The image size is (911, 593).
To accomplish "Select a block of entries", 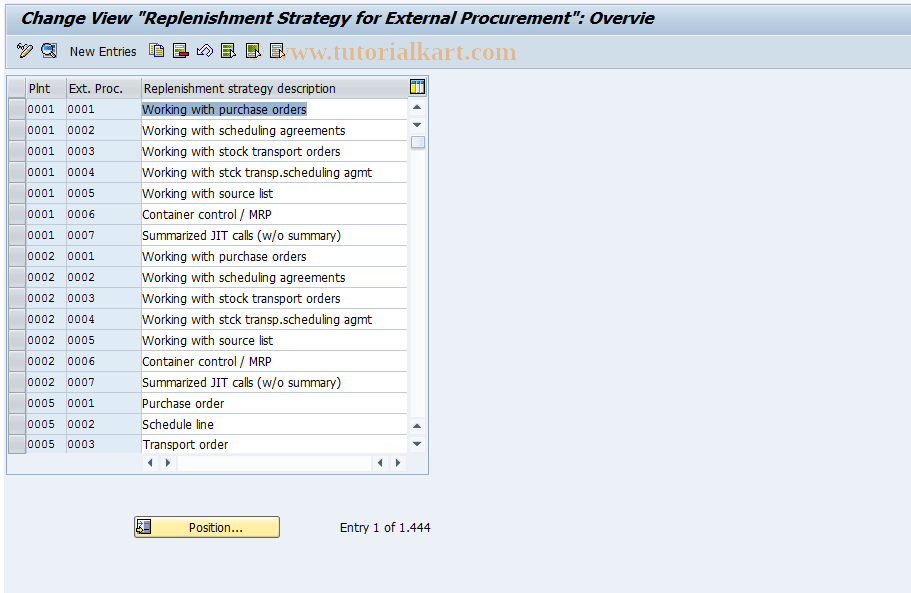I will click(x=252, y=50).
